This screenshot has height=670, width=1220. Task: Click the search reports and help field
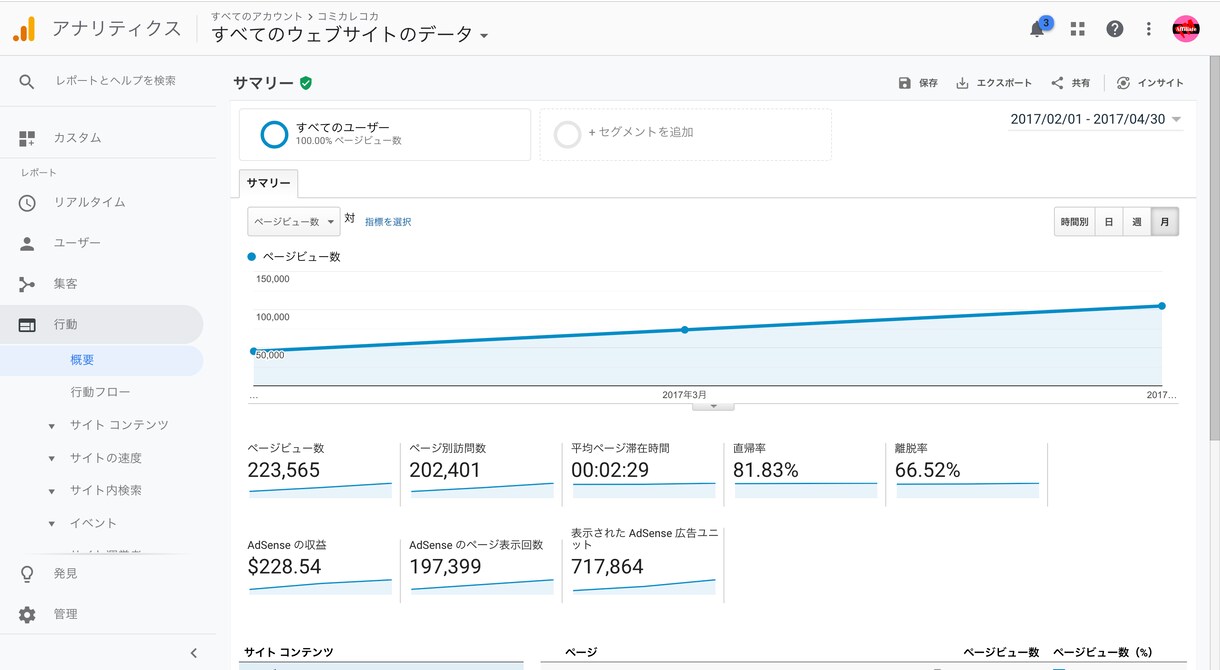(x=116, y=81)
